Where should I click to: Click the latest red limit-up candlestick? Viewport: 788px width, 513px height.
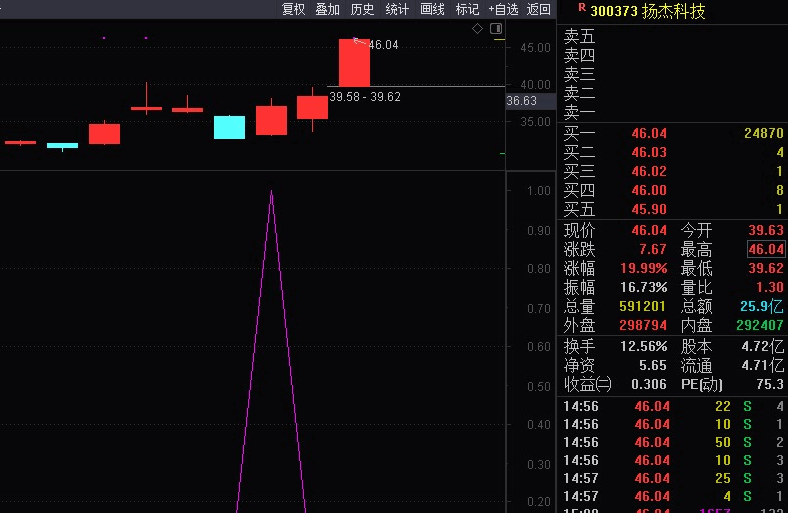tap(354, 63)
